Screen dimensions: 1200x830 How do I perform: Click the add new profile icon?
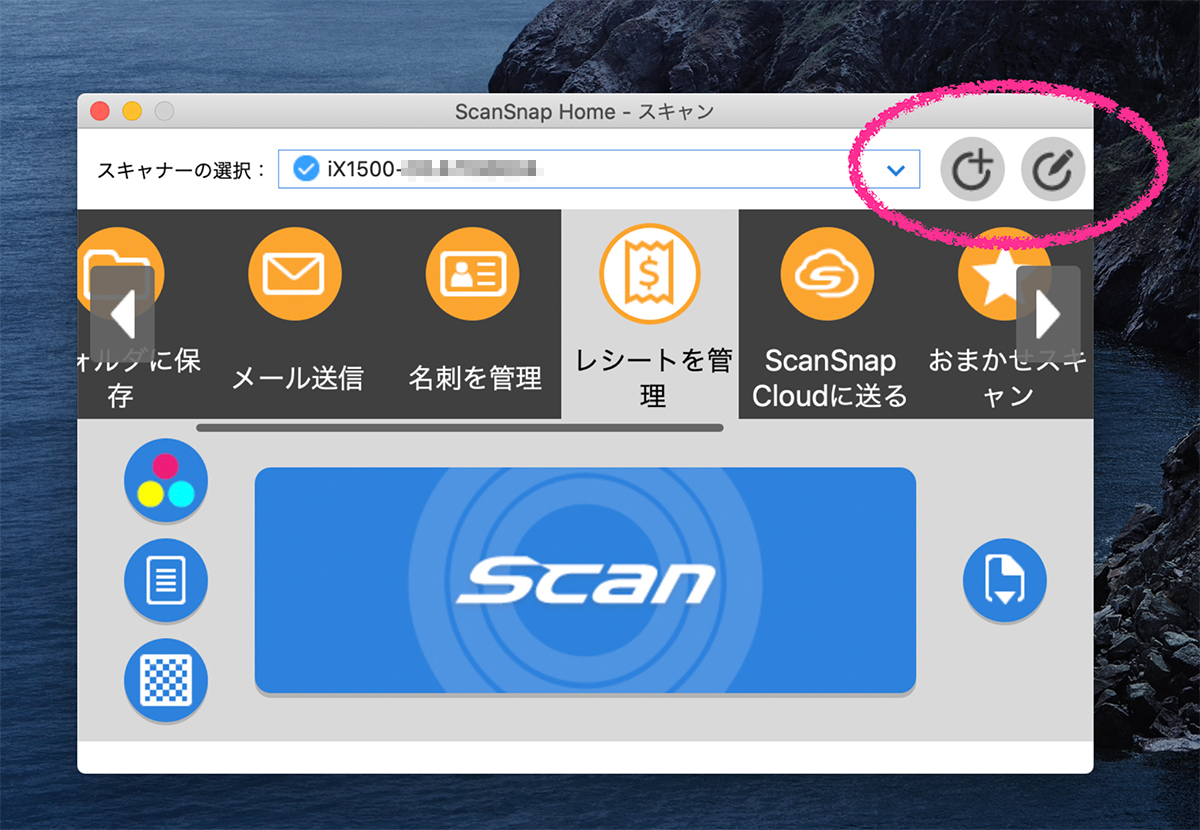(x=973, y=171)
